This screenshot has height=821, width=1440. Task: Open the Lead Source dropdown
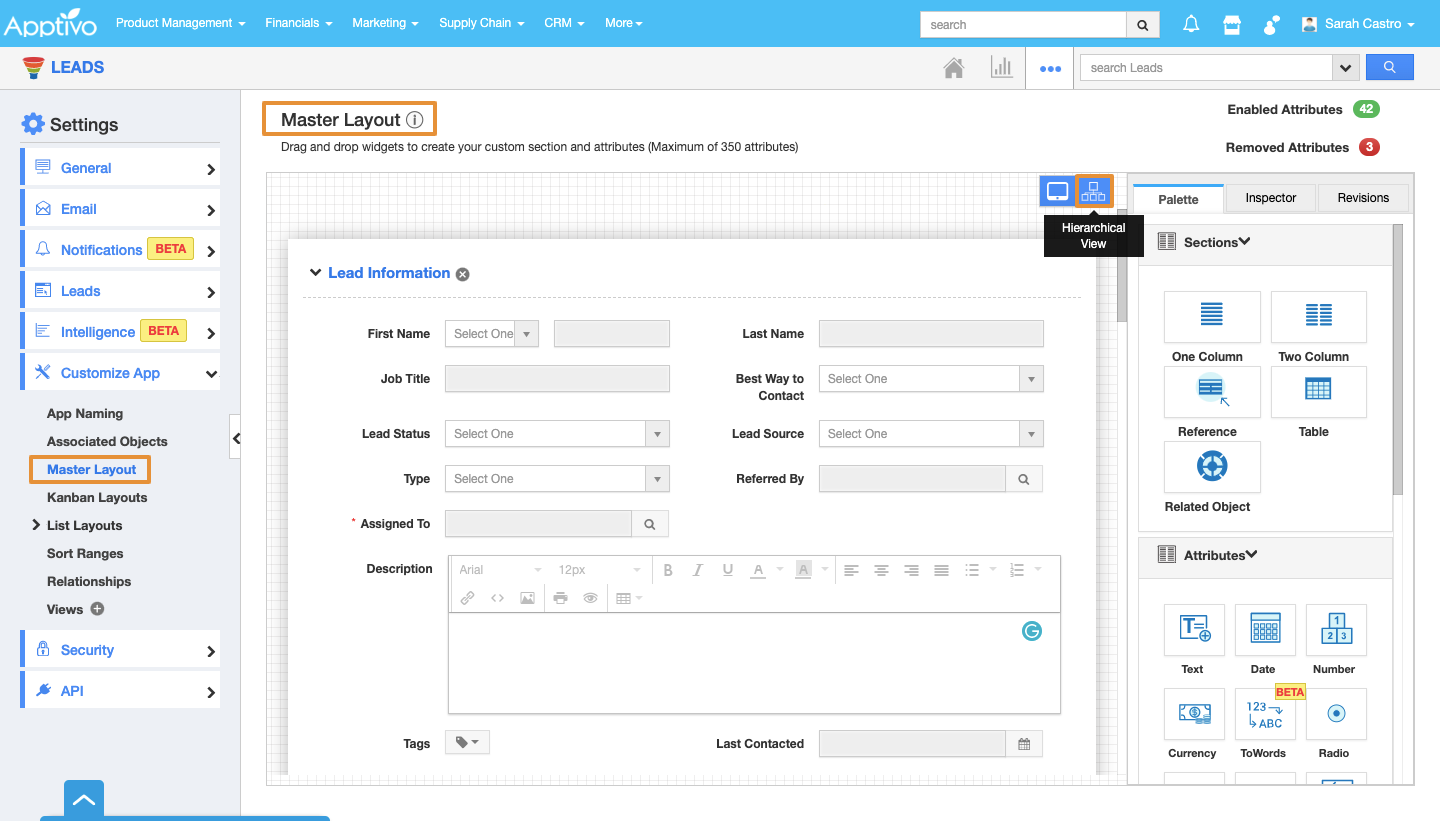click(x=930, y=434)
